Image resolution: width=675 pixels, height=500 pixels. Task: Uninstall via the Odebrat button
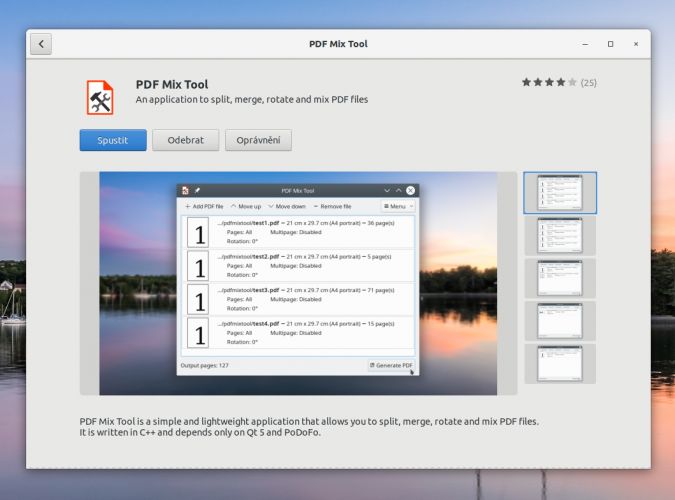[x=186, y=140]
